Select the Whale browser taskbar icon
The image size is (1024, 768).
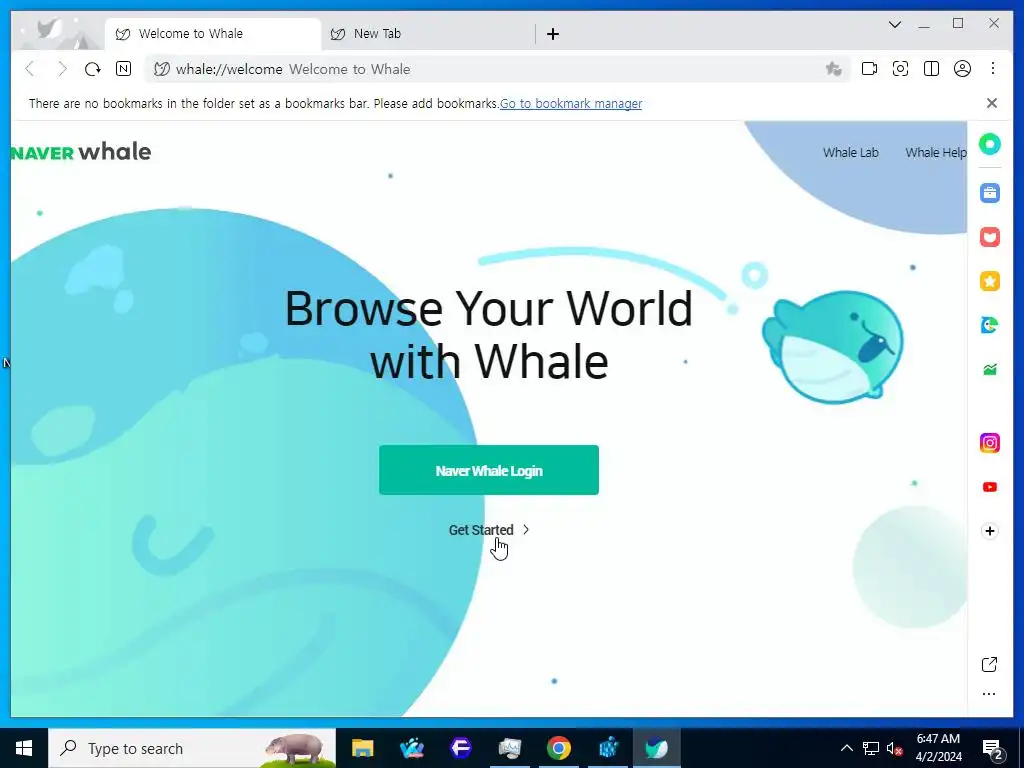pos(656,748)
